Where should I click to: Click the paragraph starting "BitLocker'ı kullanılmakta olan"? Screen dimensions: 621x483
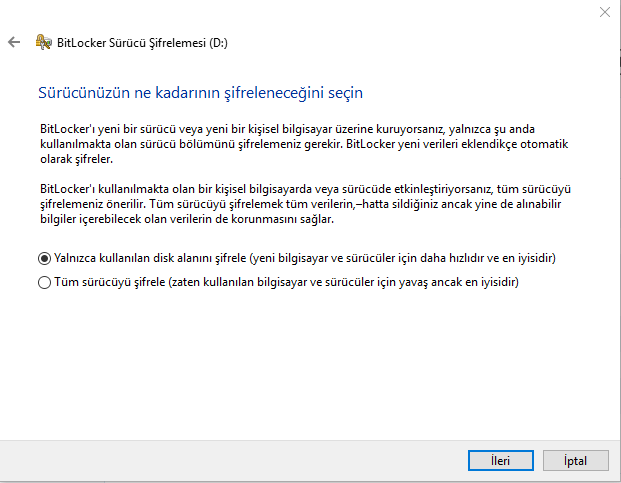[x=305, y=204]
